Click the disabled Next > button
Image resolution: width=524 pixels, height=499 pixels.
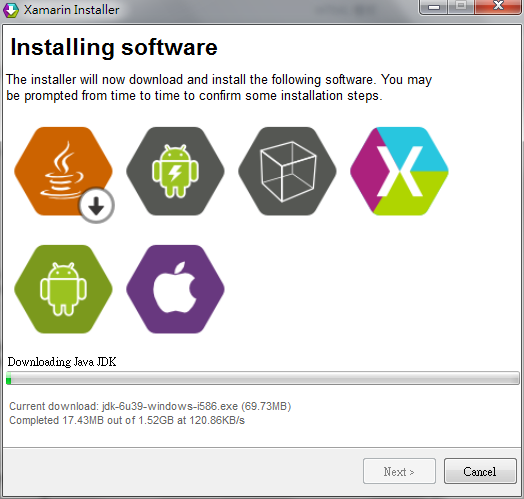(399, 471)
